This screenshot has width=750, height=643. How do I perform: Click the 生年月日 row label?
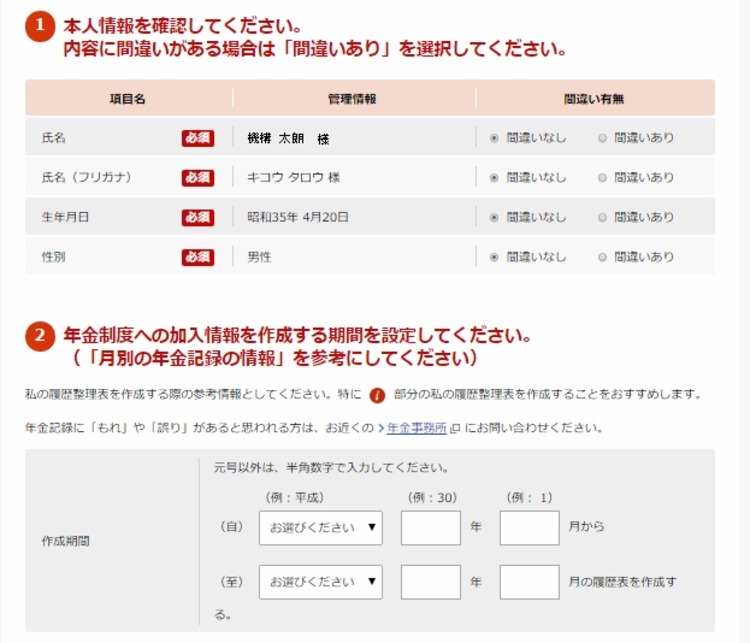click(x=65, y=217)
